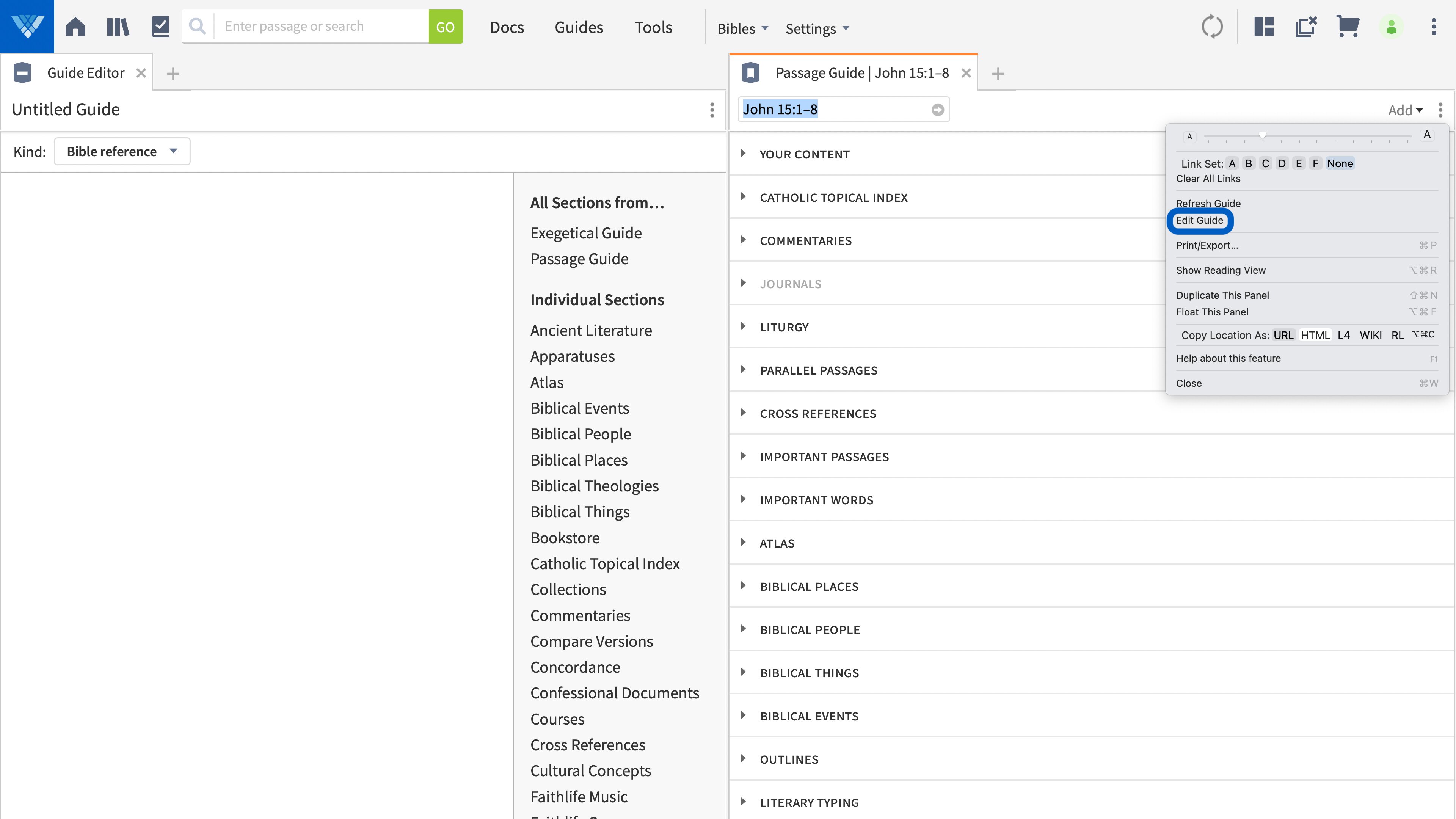
Task: Open the Add dropdown in Passage Guide
Action: point(1405,110)
